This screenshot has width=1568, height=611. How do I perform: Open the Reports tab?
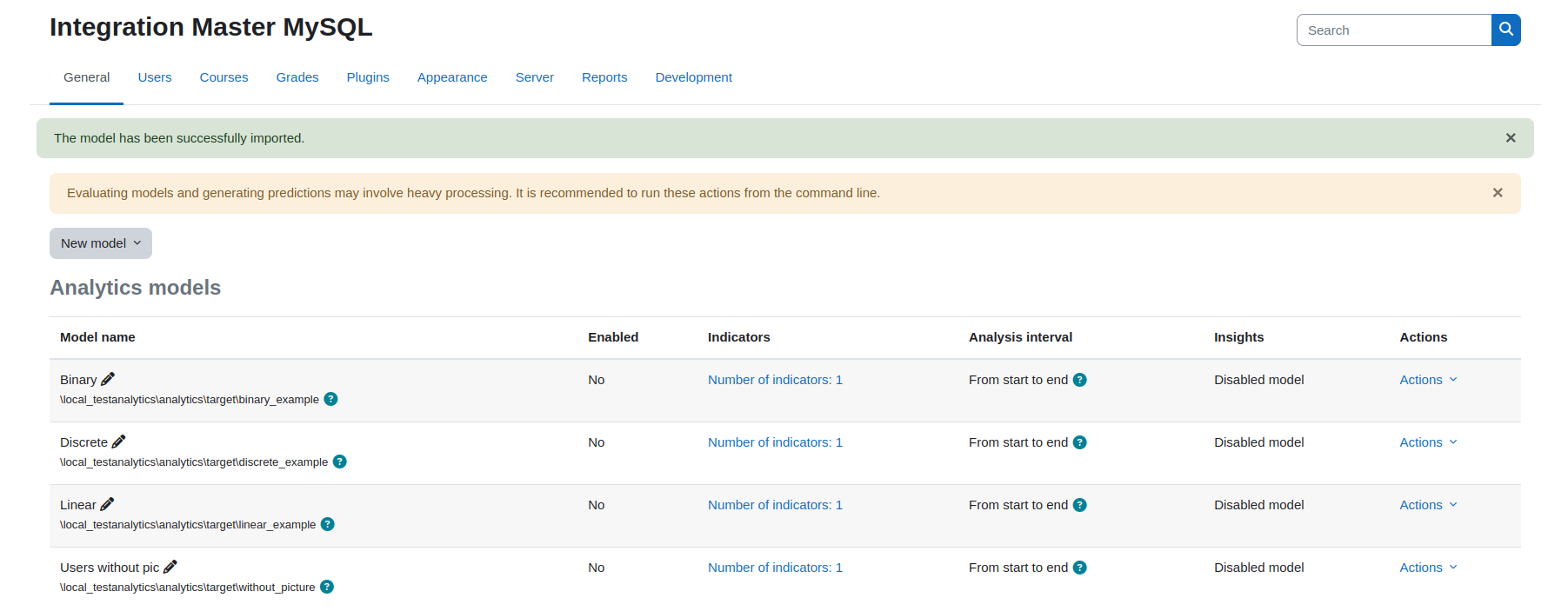click(604, 77)
